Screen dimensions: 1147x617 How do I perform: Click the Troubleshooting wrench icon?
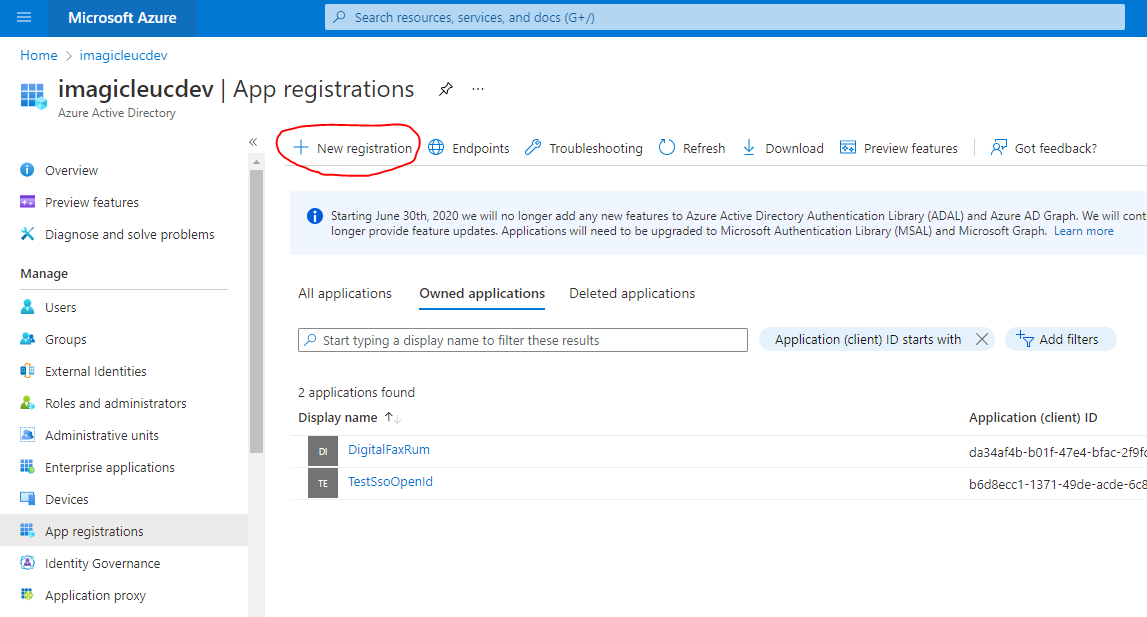tap(533, 148)
